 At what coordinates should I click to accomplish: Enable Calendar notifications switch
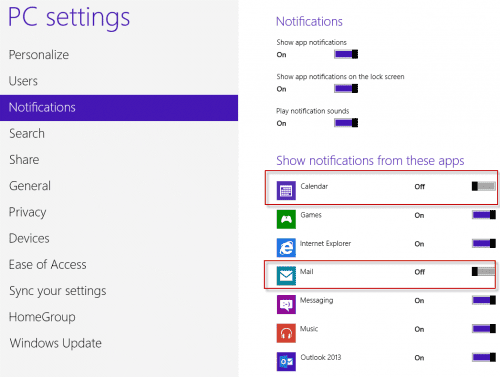pyautogui.click(x=484, y=186)
